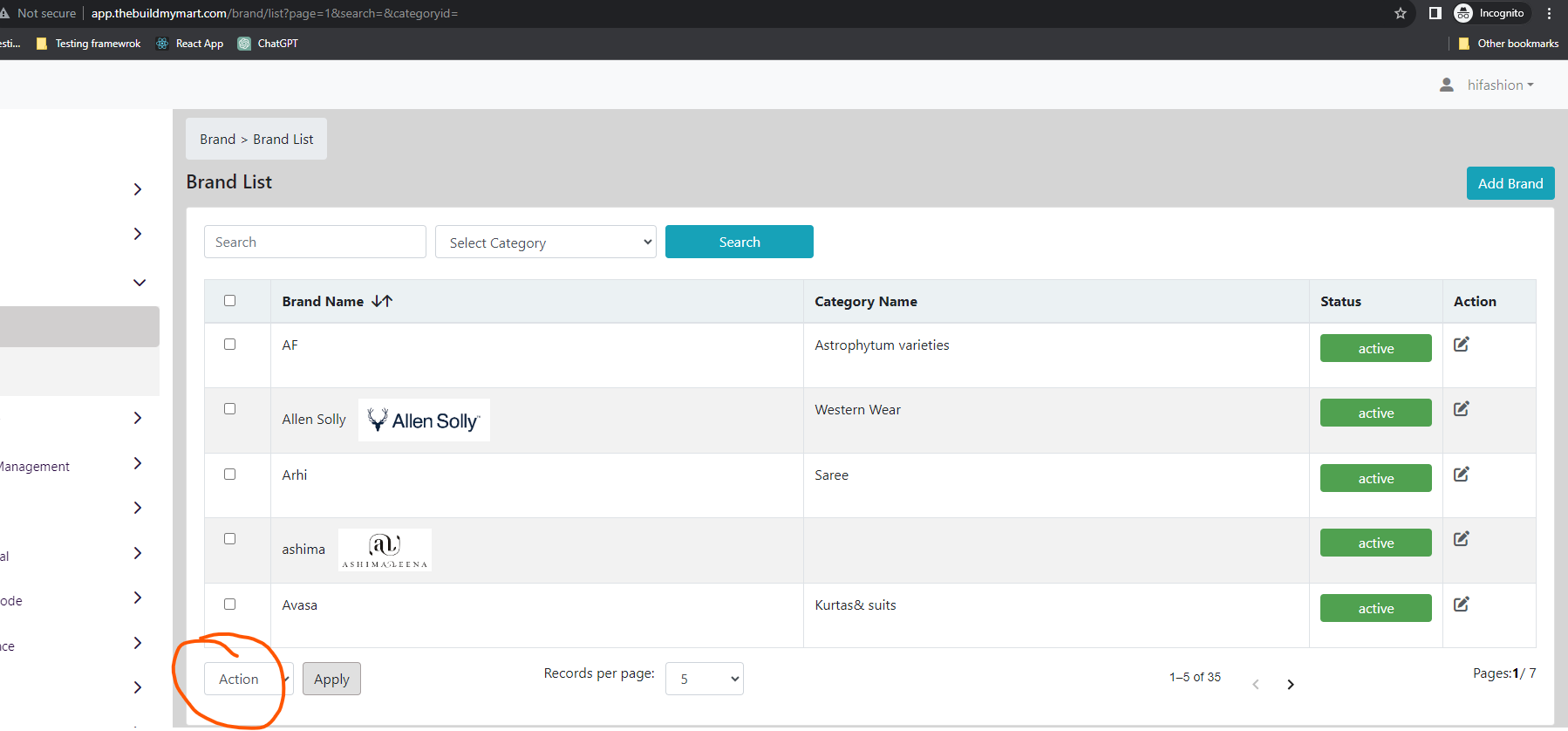Check the ashima row checkbox

pos(230,539)
